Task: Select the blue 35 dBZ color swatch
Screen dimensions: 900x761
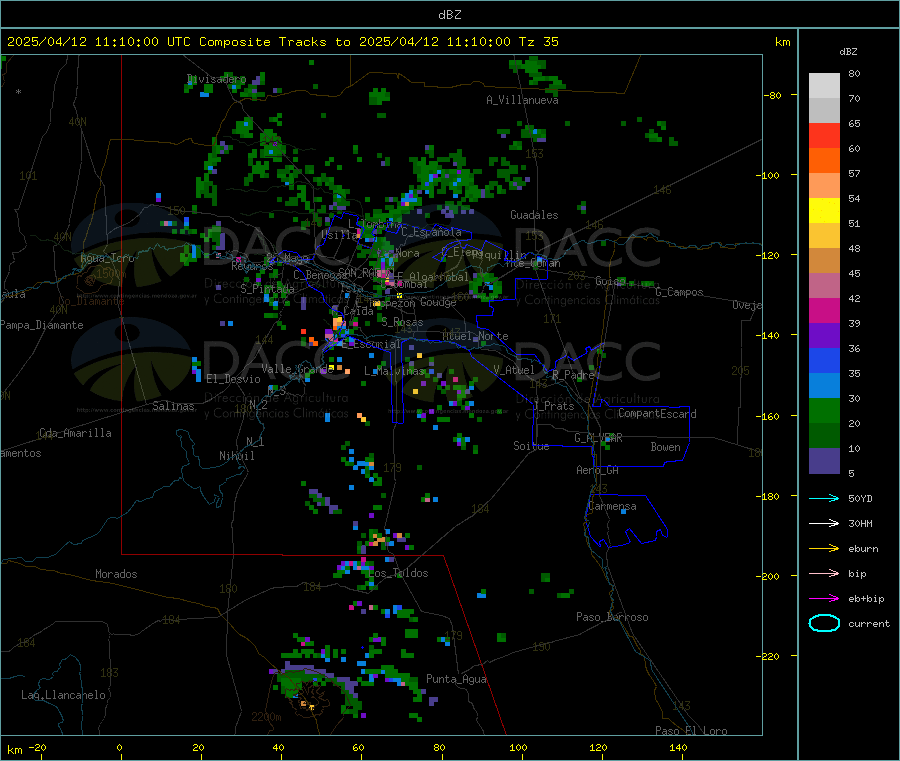Action: (824, 360)
